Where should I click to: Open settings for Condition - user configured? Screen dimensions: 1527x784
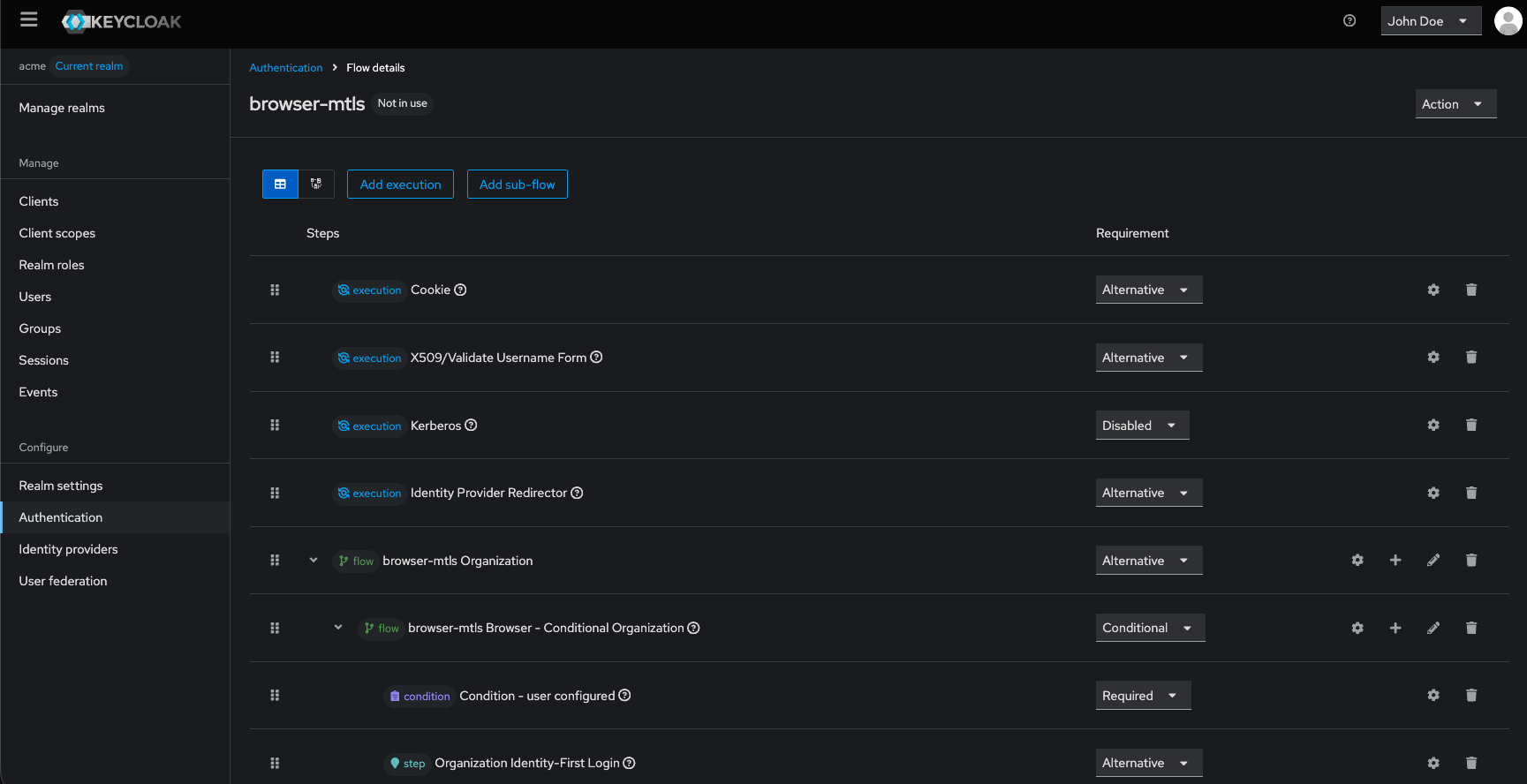pos(1433,695)
